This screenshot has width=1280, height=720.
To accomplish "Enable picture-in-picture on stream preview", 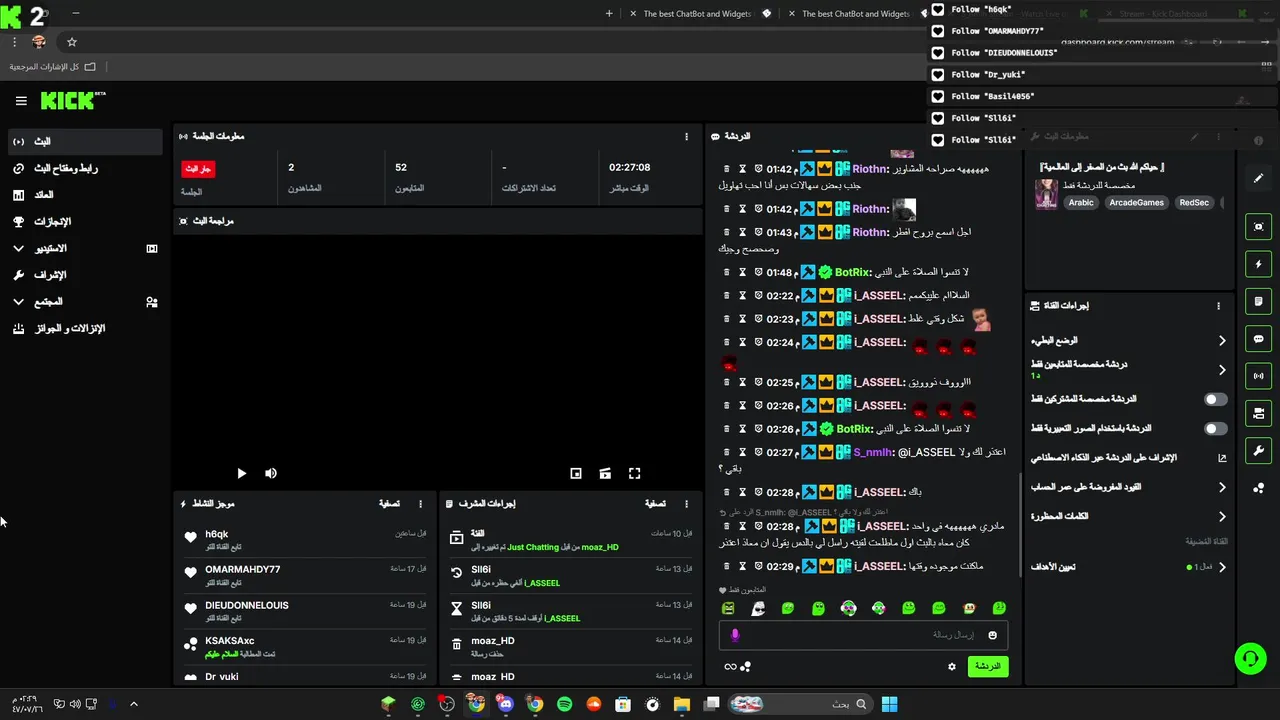I will pos(576,473).
